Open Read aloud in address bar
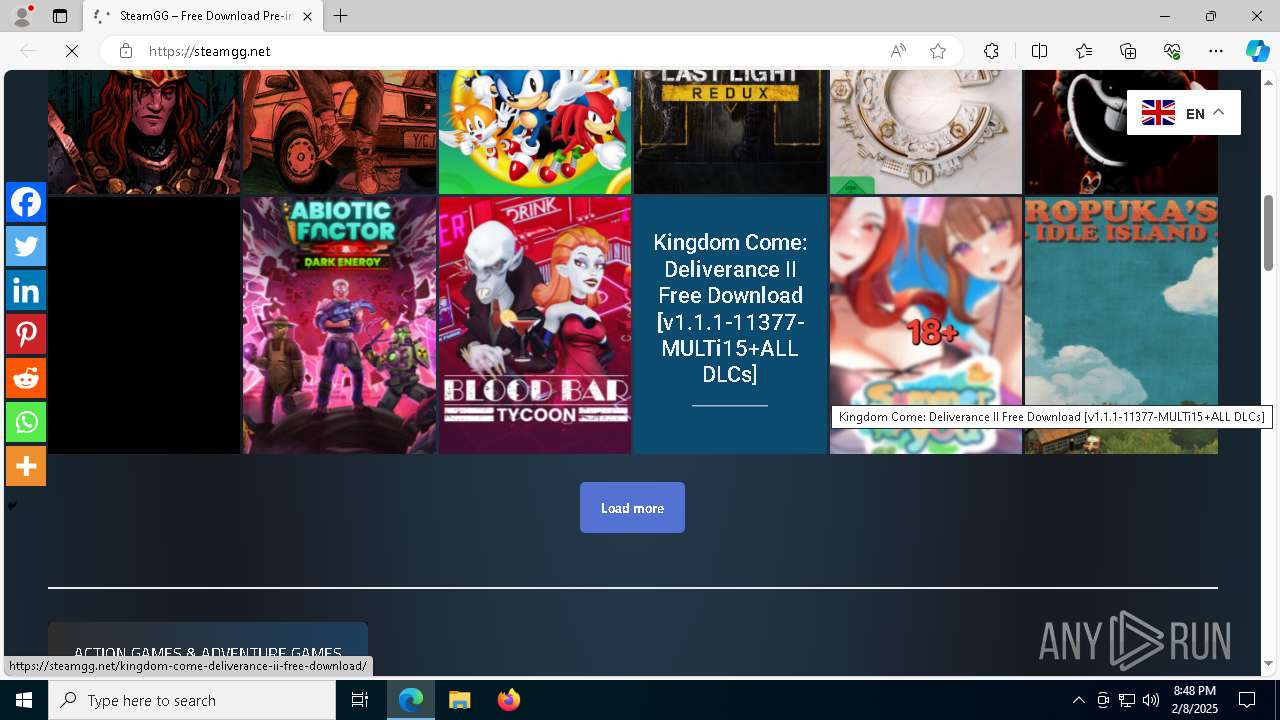Viewport: 1280px width, 720px height. tap(898, 51)
